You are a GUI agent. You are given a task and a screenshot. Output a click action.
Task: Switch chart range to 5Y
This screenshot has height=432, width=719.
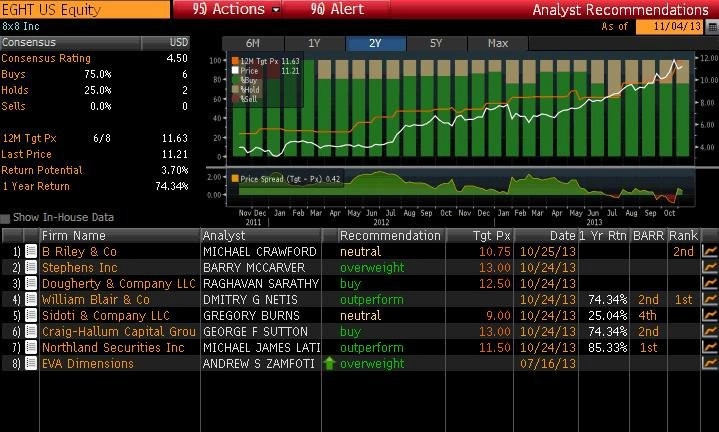click(x=437, y=44)
